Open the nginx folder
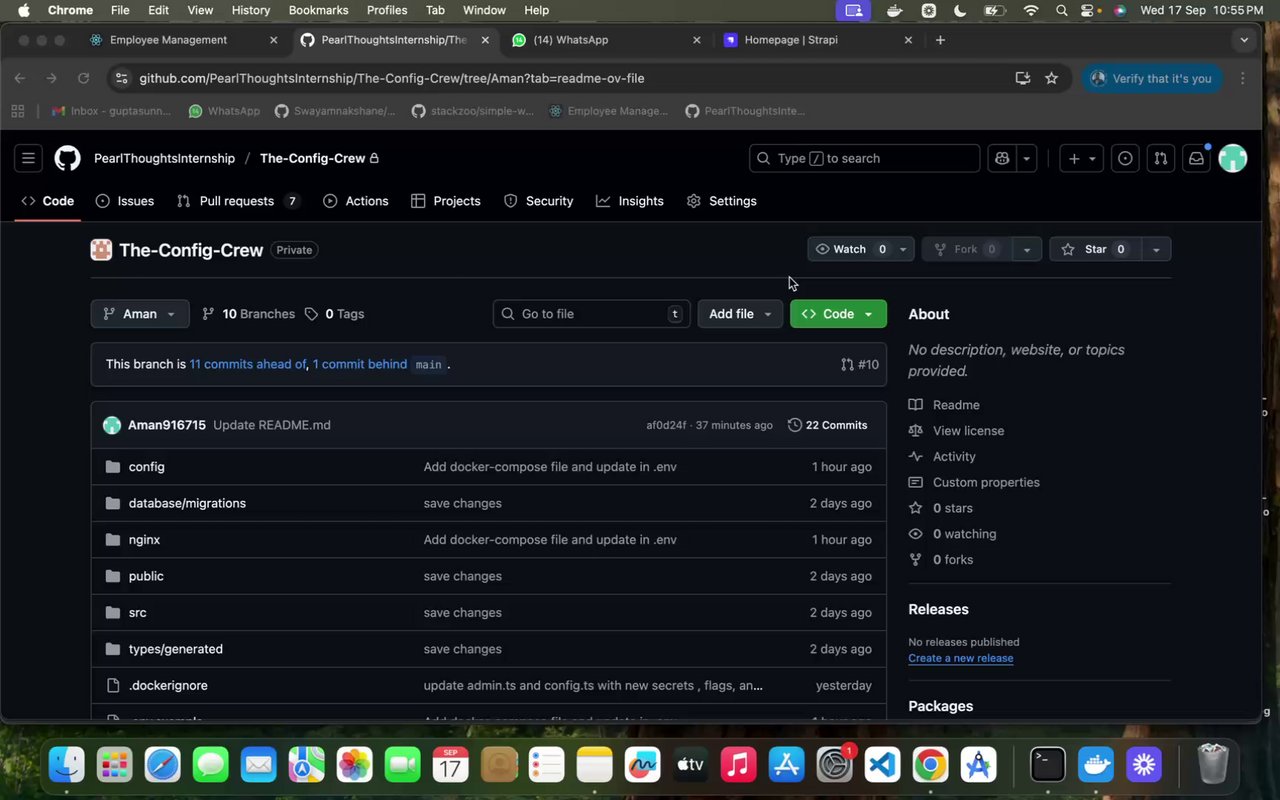 click(x=145, y=540)
